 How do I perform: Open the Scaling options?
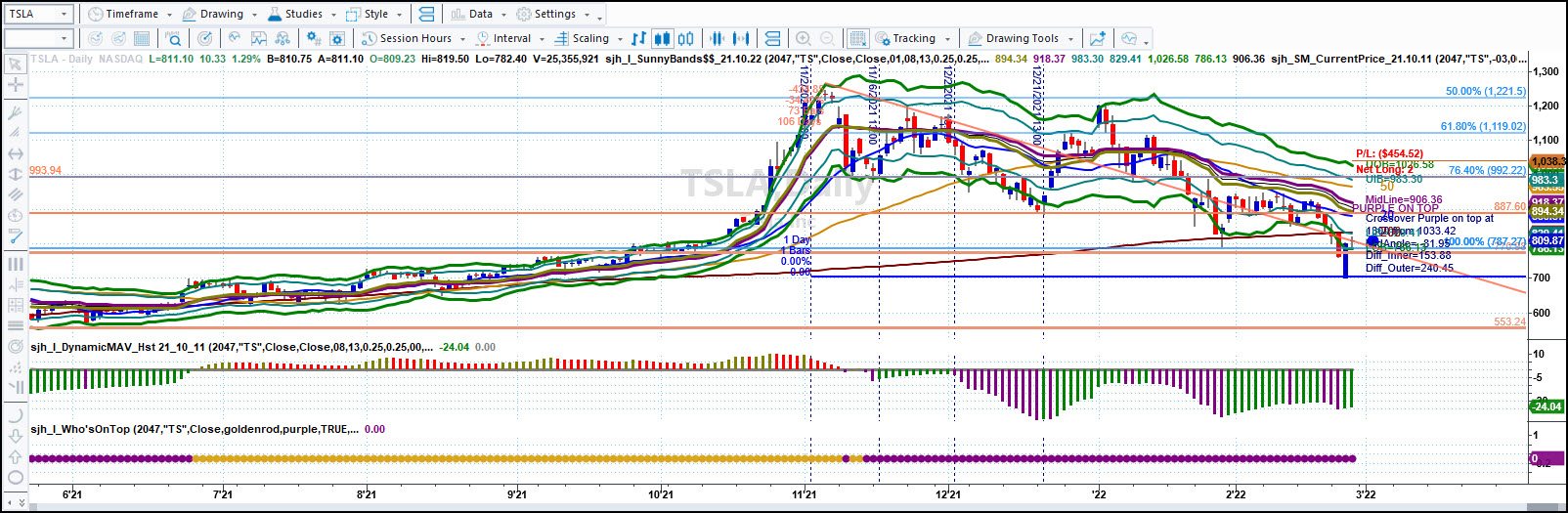point(581,38)
